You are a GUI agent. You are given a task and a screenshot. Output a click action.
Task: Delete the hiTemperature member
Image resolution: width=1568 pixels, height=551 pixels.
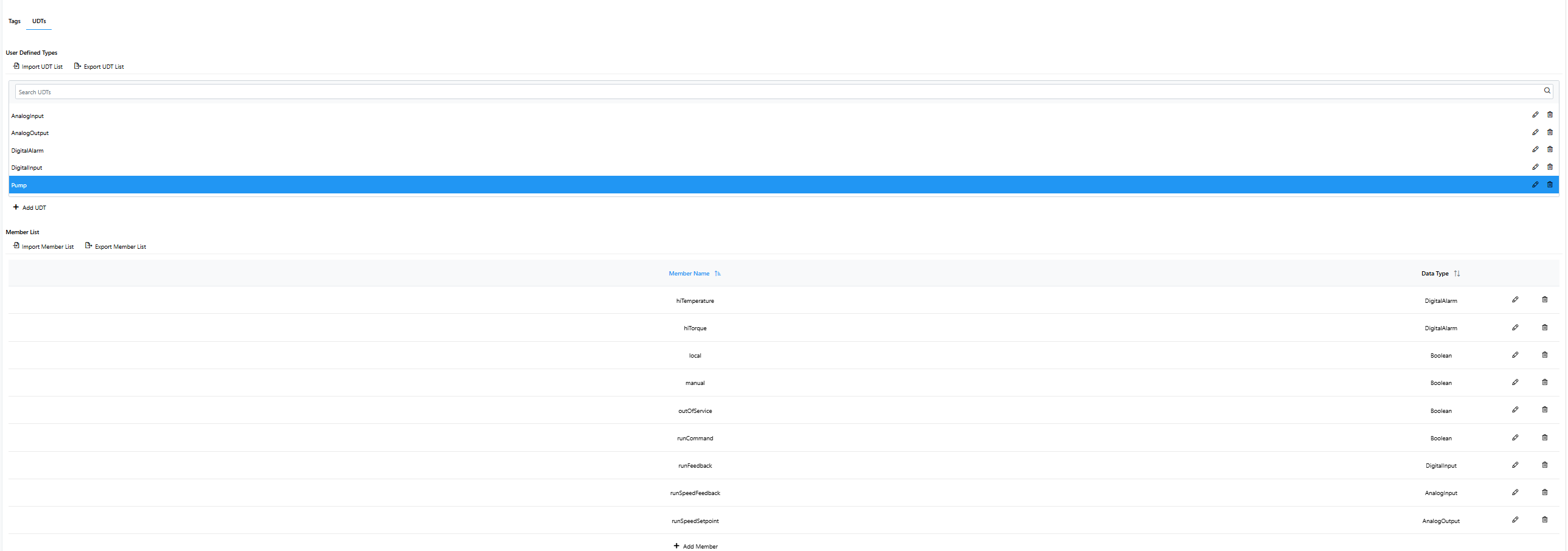(x=1544, y=300)
